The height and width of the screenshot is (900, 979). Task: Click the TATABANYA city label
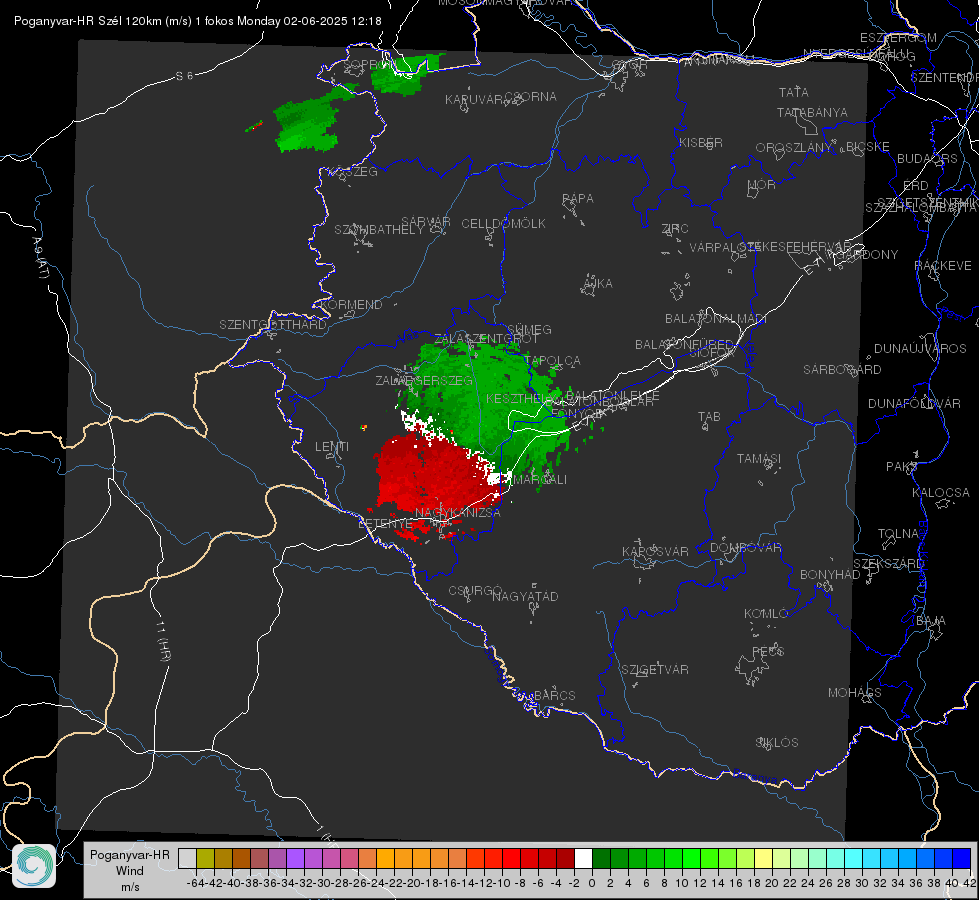[812, 112]
